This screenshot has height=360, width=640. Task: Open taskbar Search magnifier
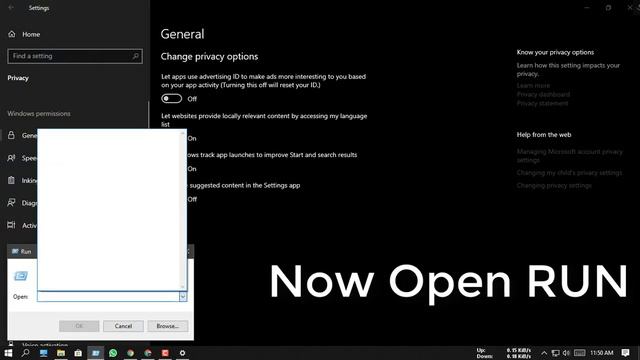tap(25, 353)
